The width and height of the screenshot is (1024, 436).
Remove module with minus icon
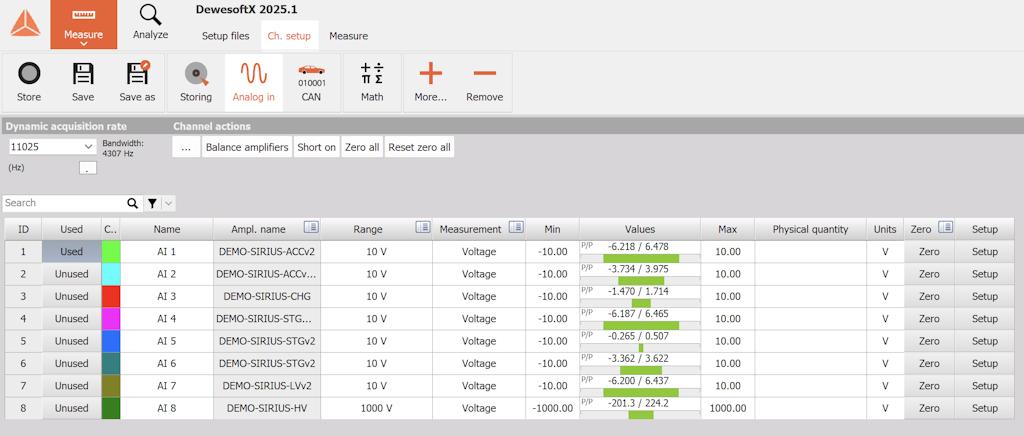(x=485, y=73)
